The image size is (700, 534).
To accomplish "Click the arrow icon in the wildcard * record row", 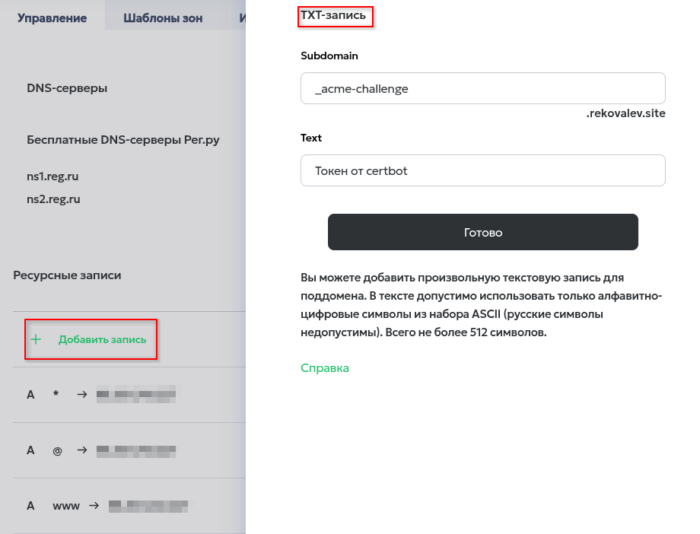I will pos(82,395).
